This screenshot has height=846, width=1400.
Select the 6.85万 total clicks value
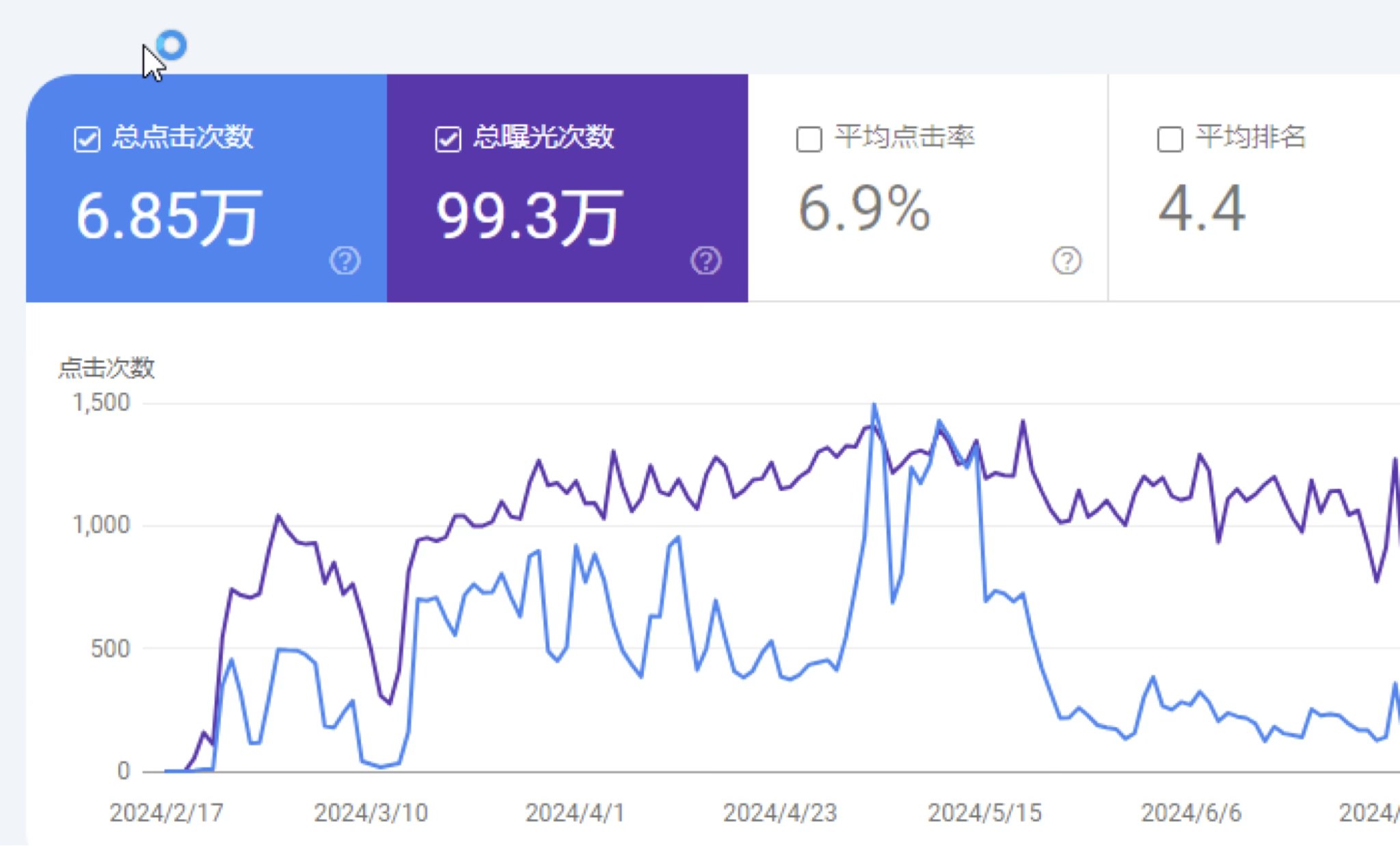(167, 216)
